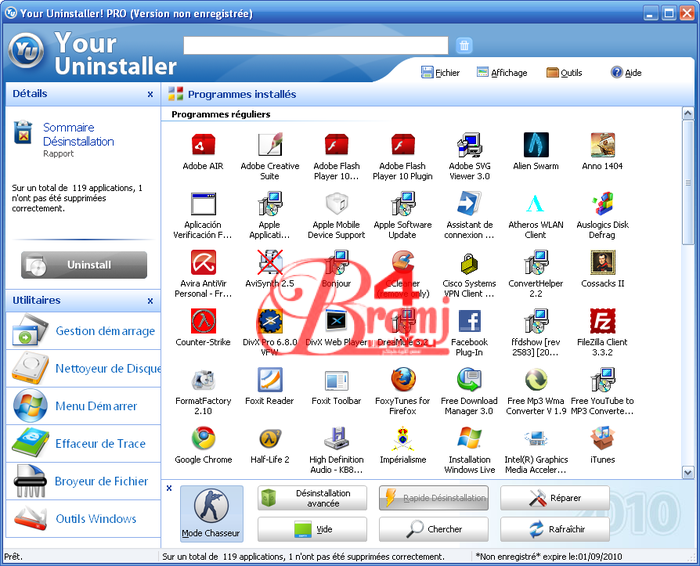Select the Facebook Plug-In icon
The image size is (700, 566).
469,321
